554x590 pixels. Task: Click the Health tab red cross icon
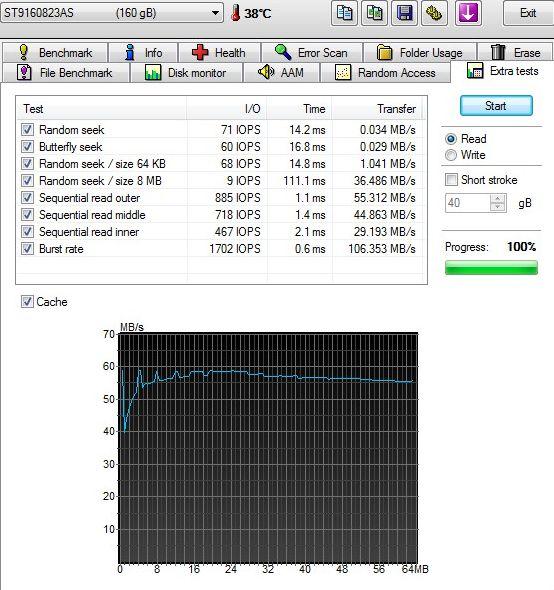(x=200, y=52)
